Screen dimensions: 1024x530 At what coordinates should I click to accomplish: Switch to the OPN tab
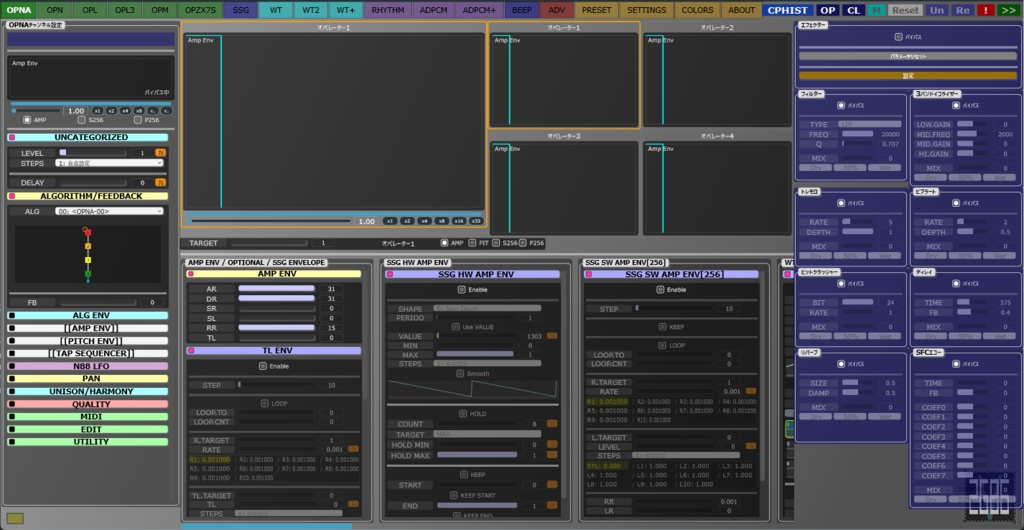[x=55, y=10]
